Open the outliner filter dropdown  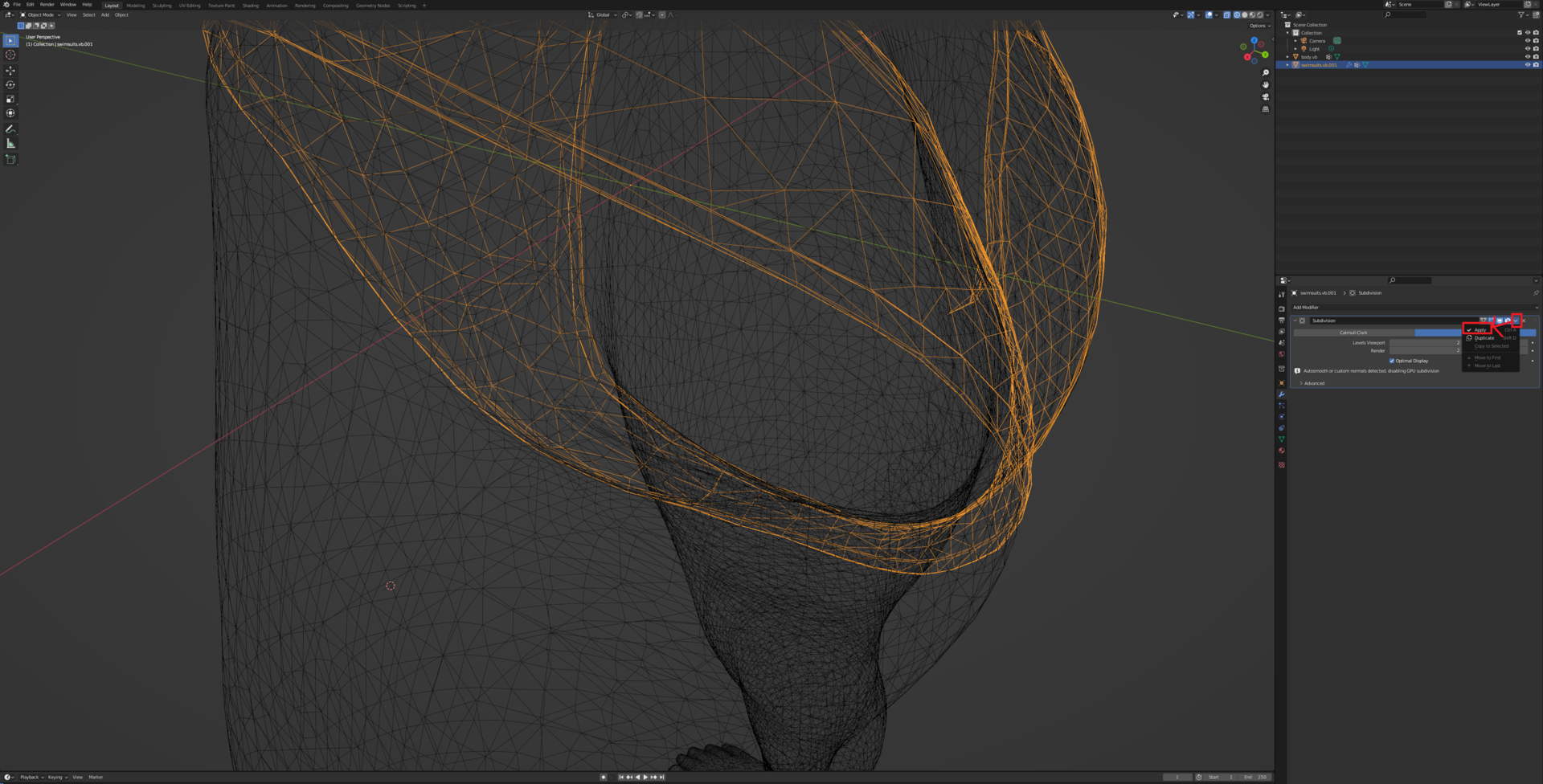[1523, 15]
